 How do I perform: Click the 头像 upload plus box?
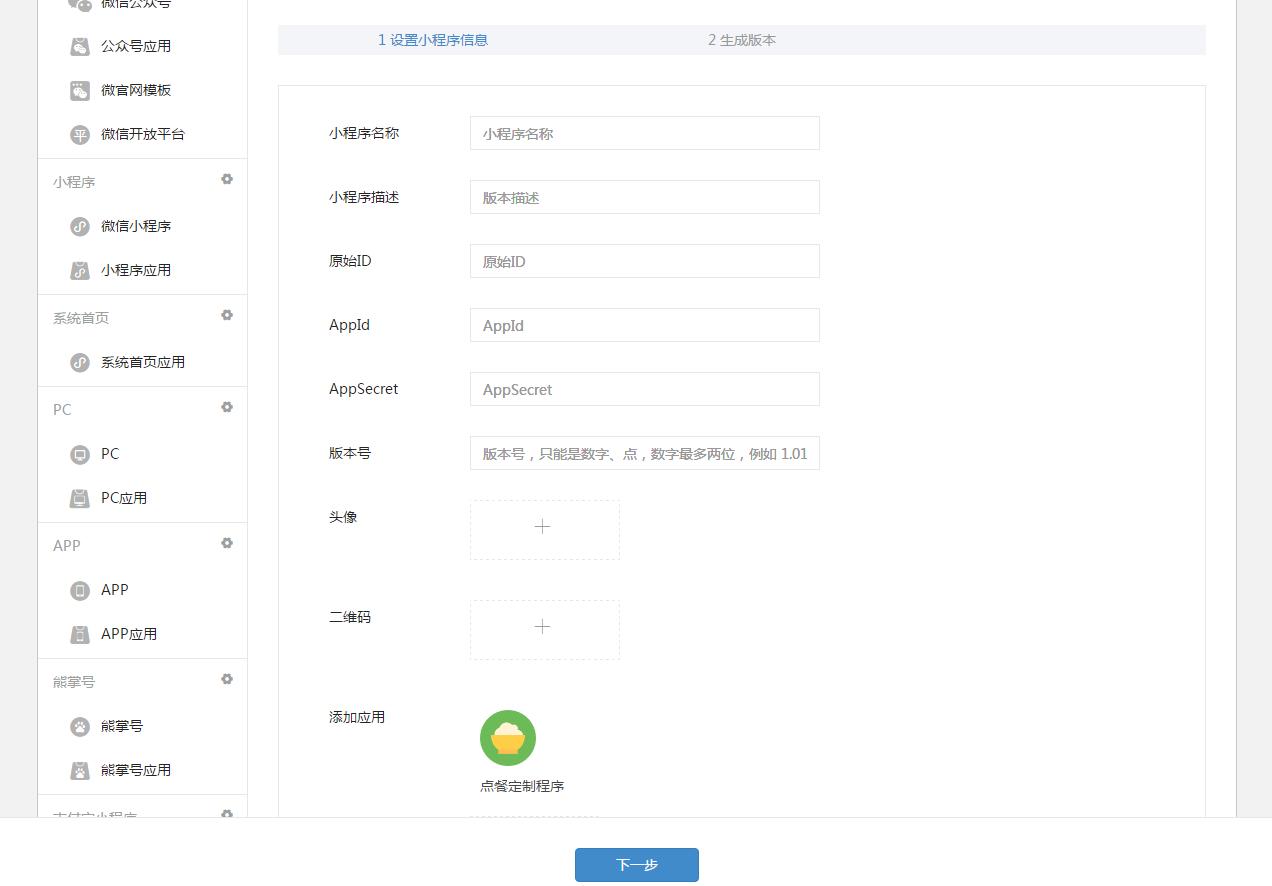[x=544, y=527]
